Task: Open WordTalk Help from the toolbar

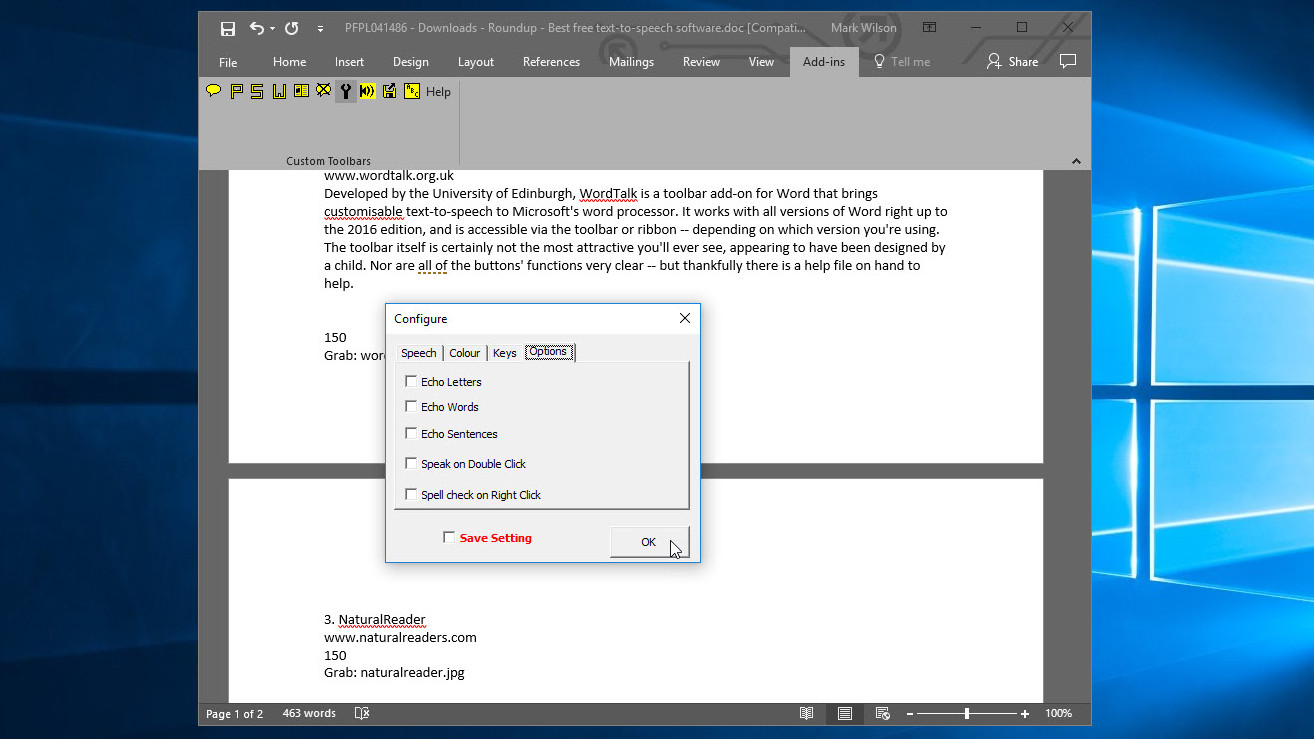Action: pyautogui.click(x=438, y=91)
